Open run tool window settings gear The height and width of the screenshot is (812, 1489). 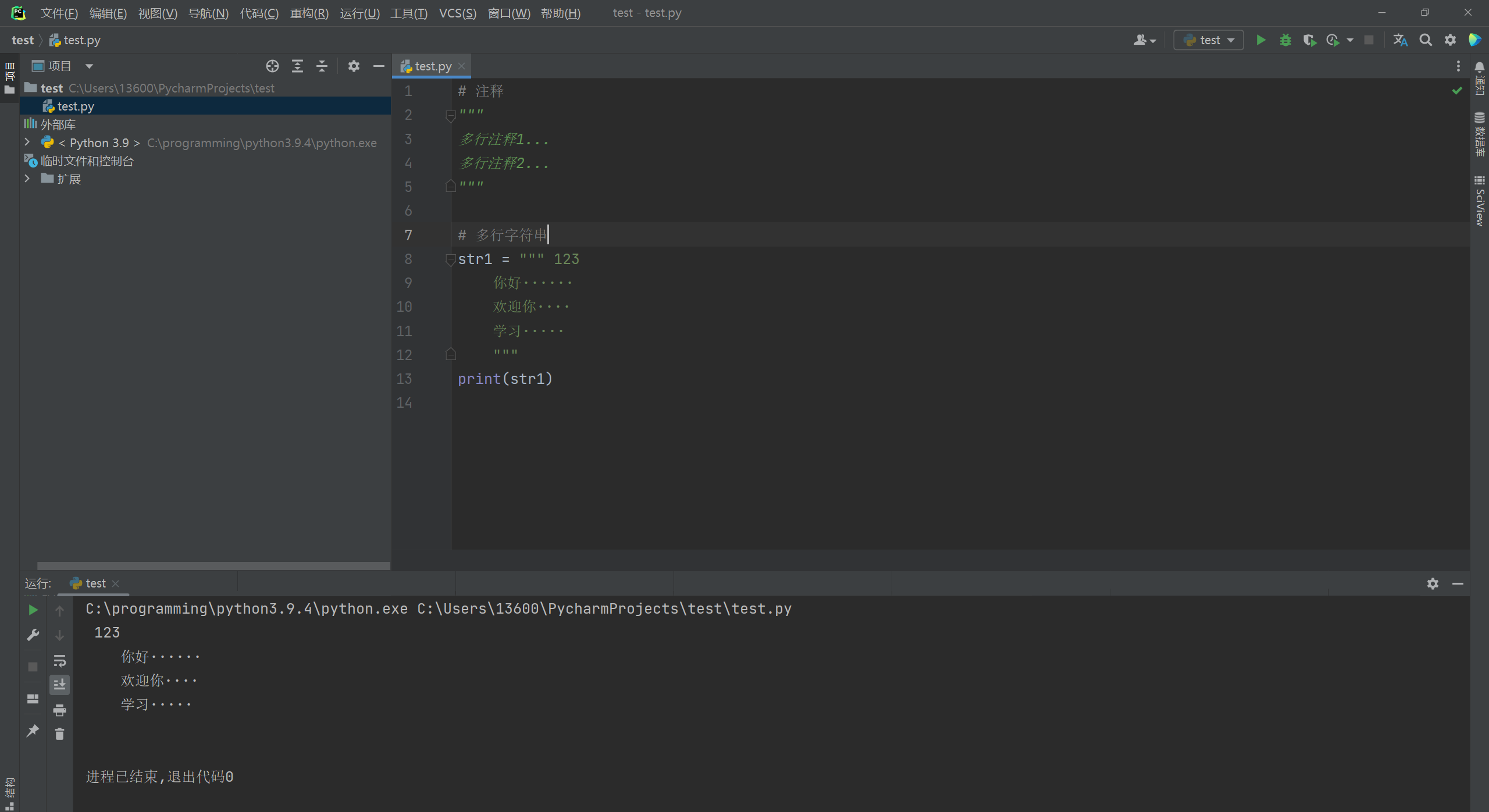click(1433, 583)
